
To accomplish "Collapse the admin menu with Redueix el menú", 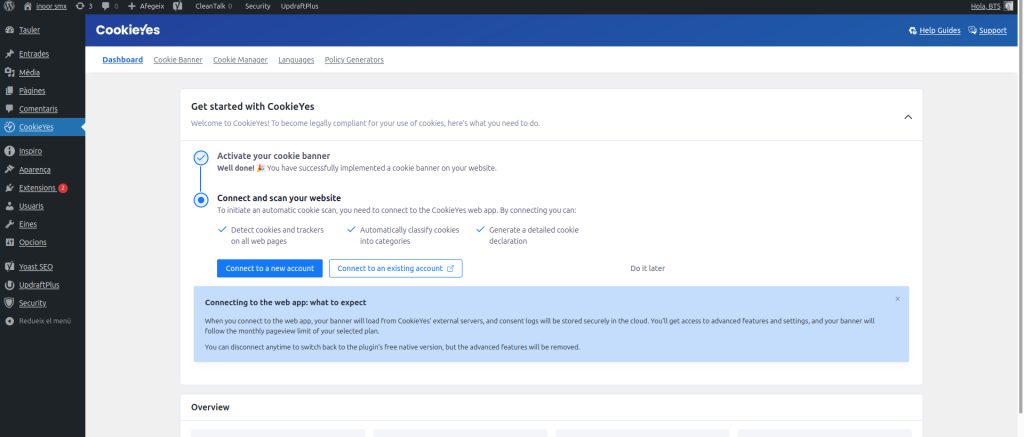I will coord(40,321).
